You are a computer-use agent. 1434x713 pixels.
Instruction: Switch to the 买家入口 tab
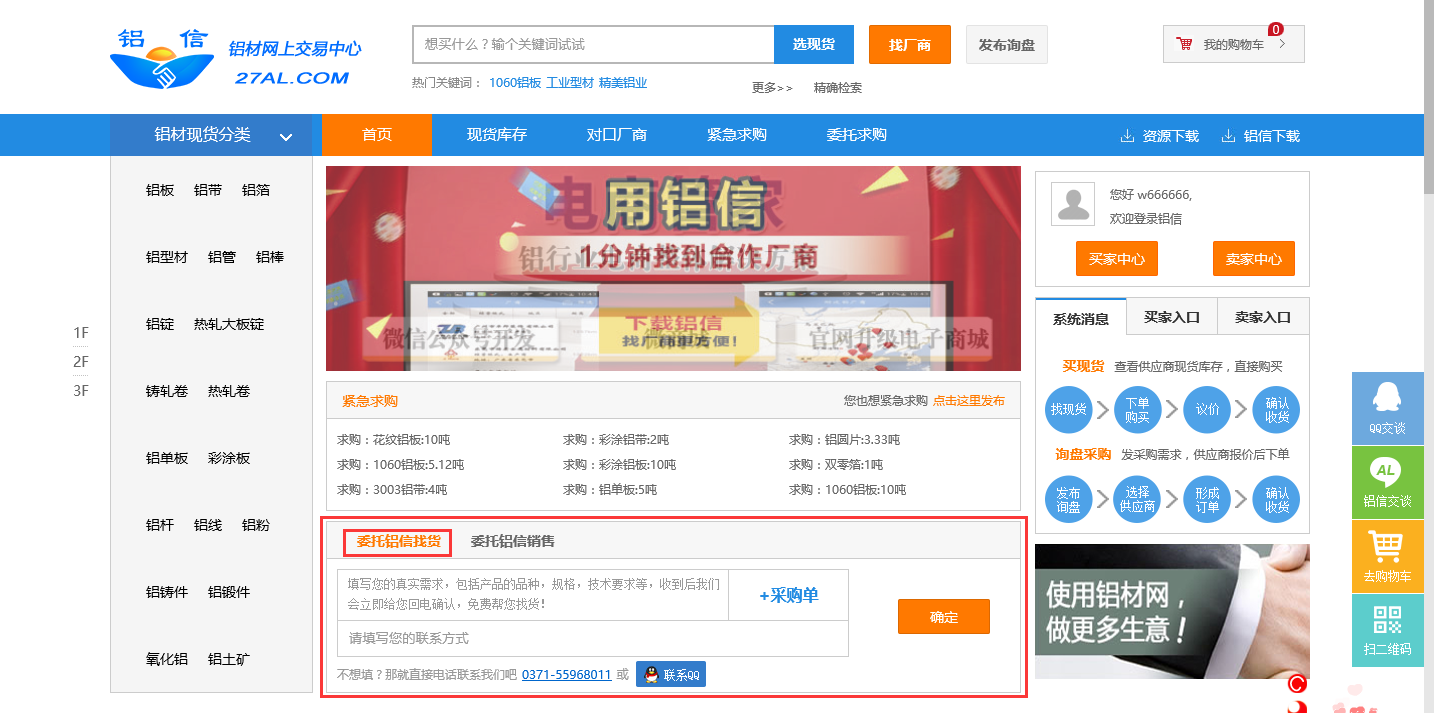pyautogui.click(x=1172, y=317)
